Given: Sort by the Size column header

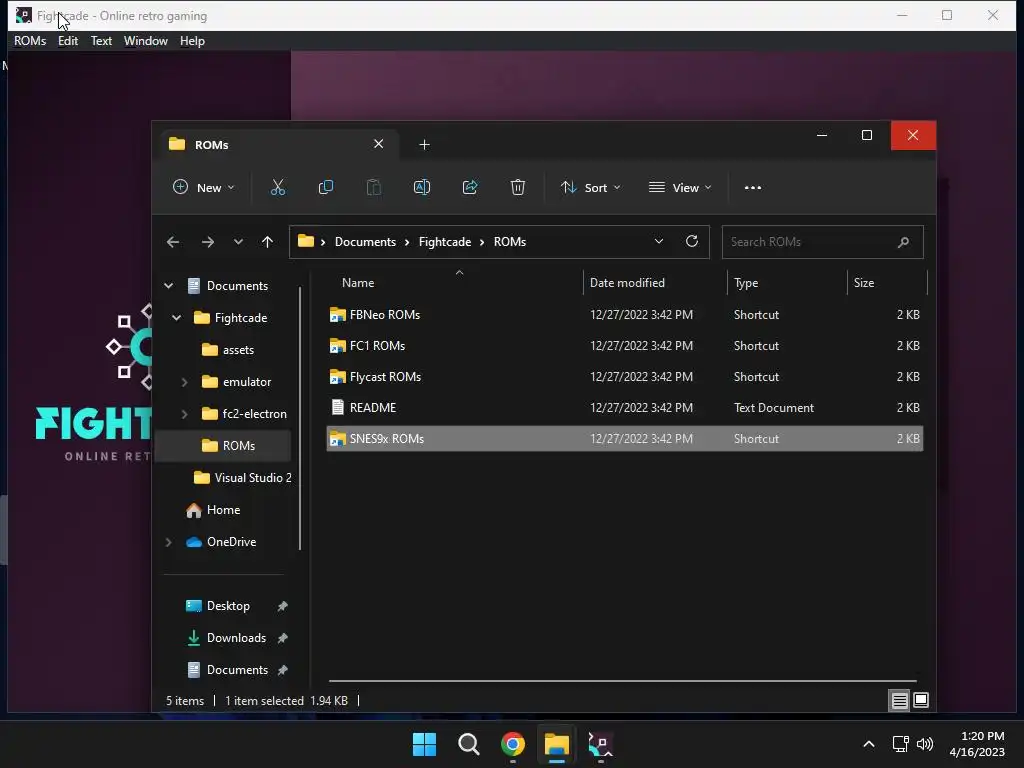Looking at the screenshot, I should point(887,283).
